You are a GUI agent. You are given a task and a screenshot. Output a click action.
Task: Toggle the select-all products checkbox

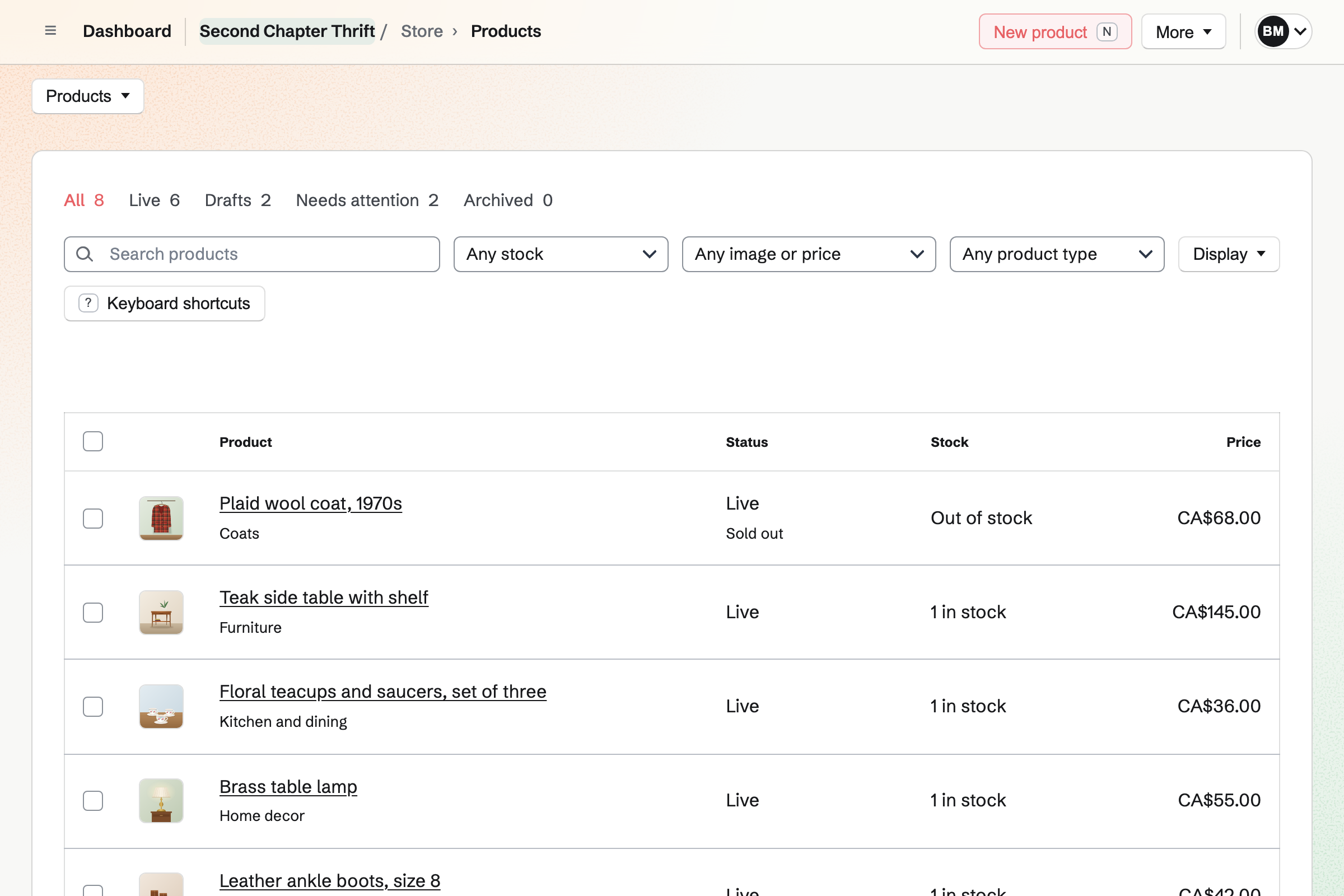(92, 442)
